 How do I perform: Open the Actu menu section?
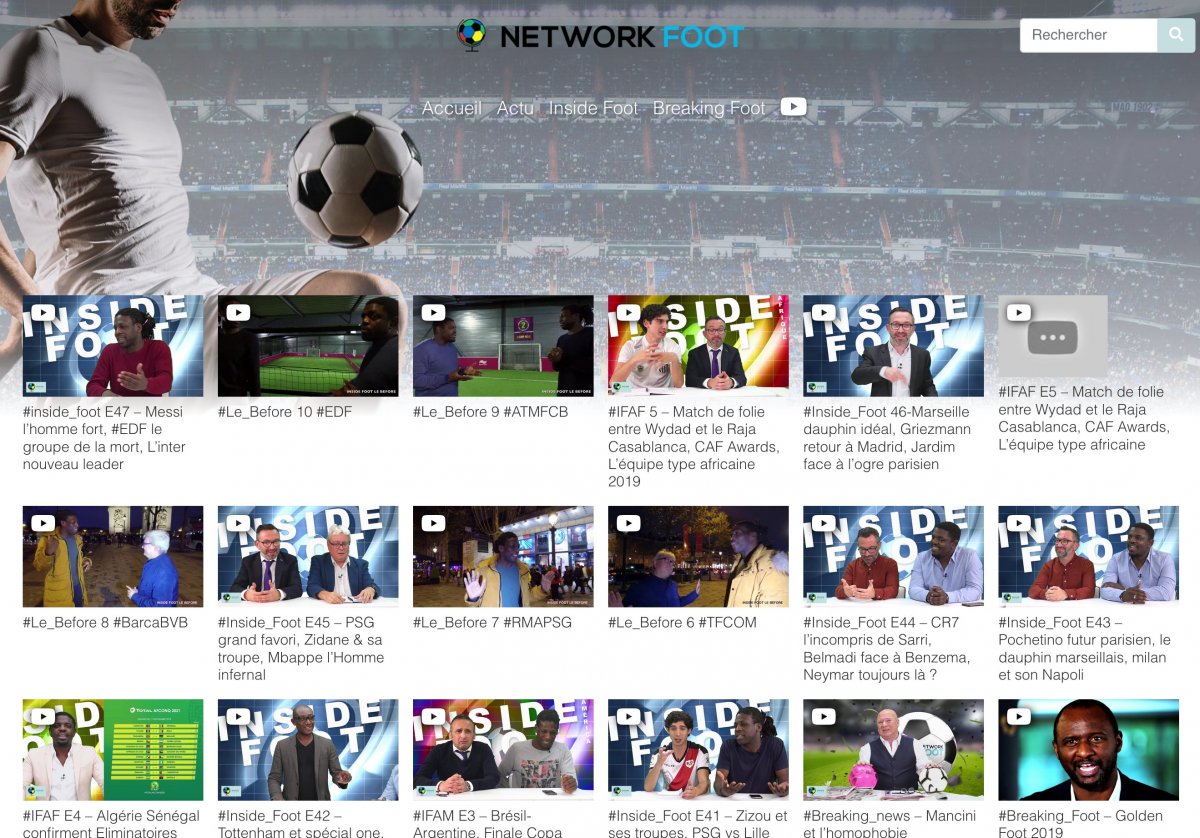(x=515, y=108)
